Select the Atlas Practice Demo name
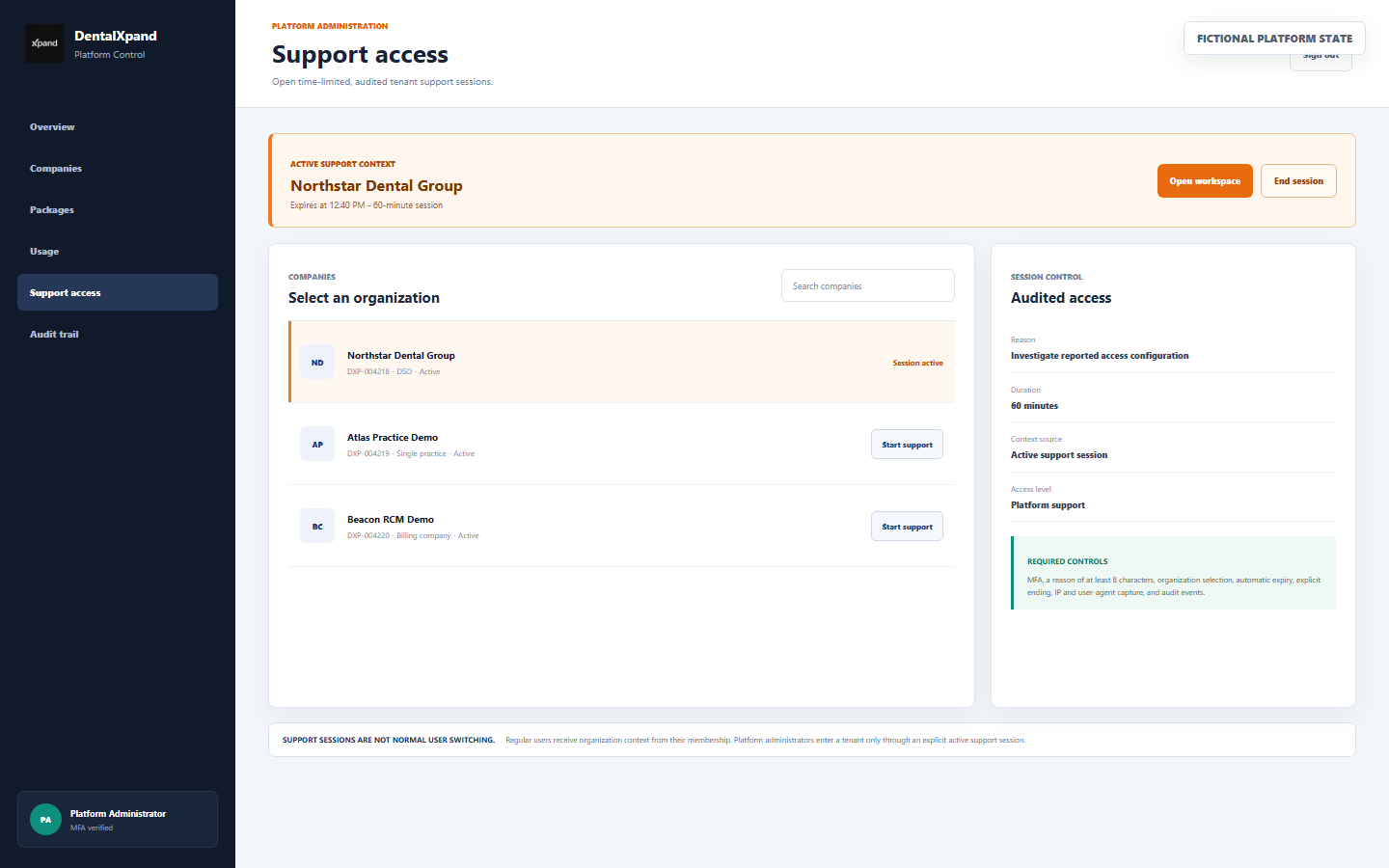The width and height of the screenshot is (1389, 868). pos(393,438)
